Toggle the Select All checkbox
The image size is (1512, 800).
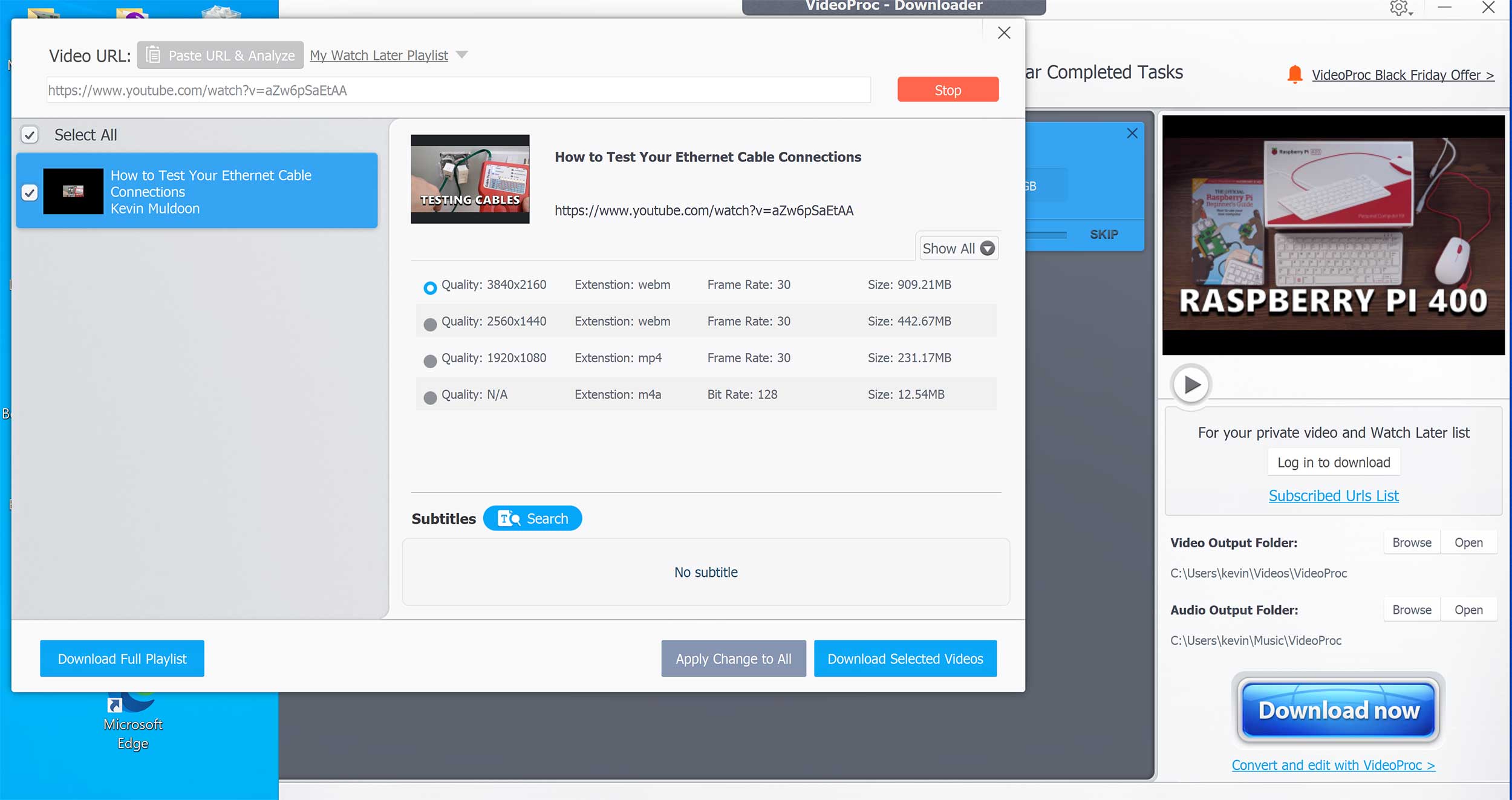pyautogui.click(x=30, y=134)
